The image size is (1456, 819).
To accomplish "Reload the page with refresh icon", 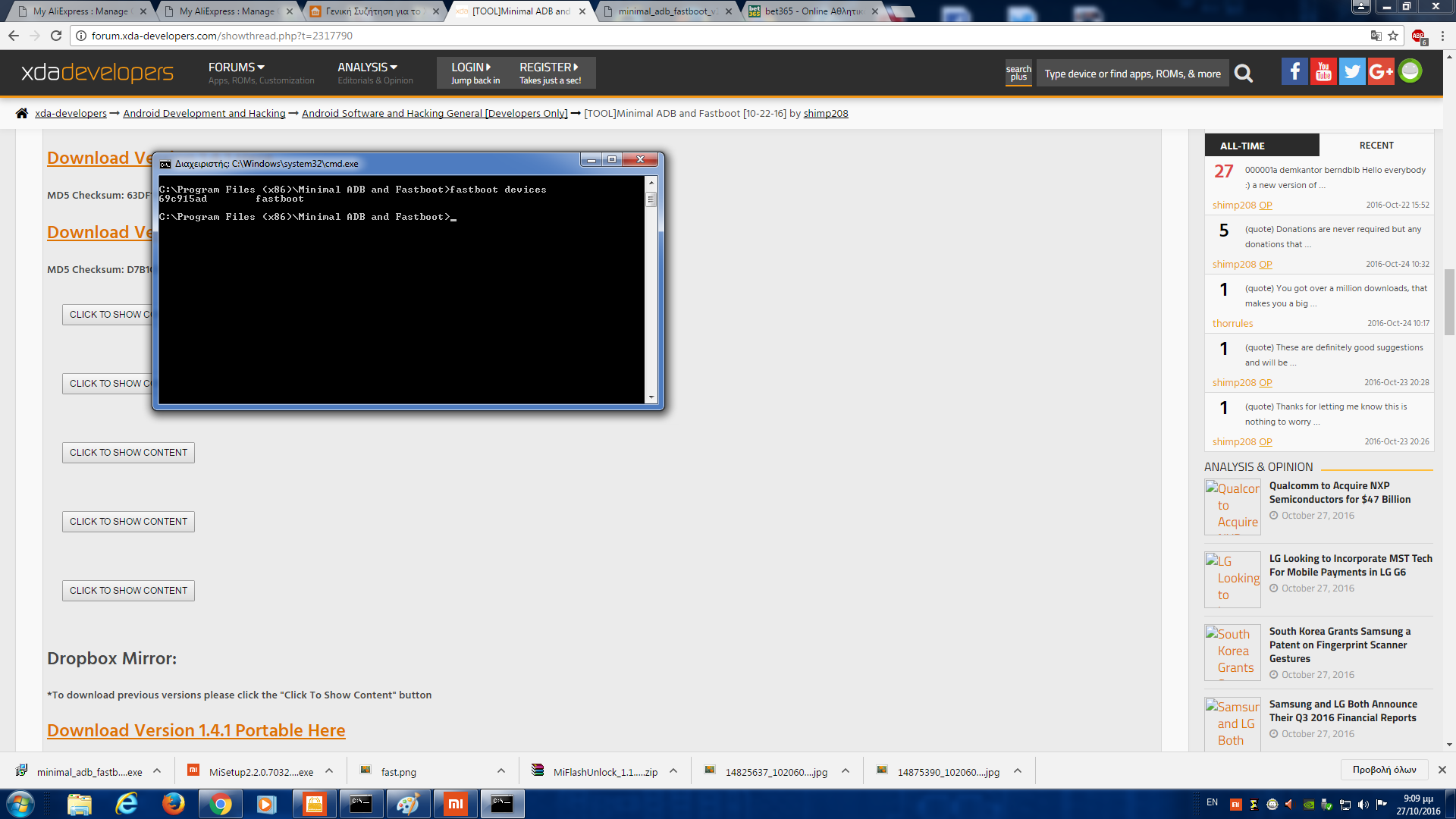I will pyautogui.click(x=55, y=36).
